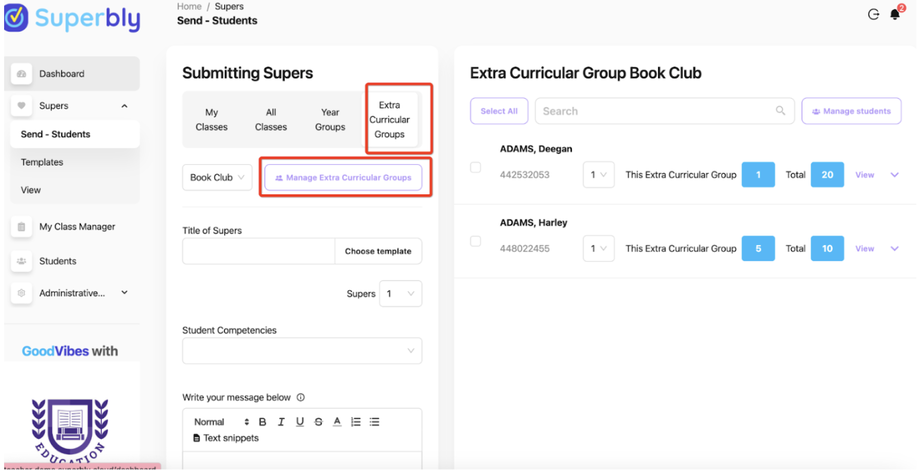Click the Choose template button
This screenshot has width=920, height=471.
378,251
